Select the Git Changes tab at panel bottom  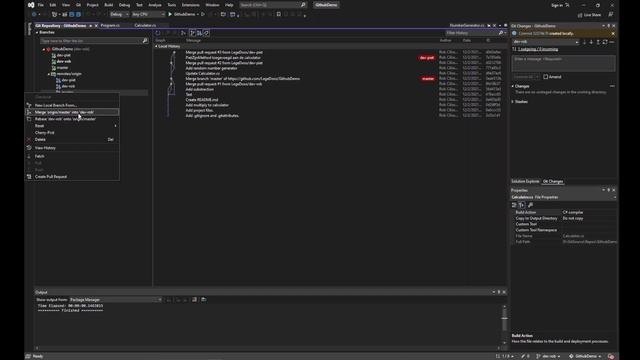tap(553, 181)
